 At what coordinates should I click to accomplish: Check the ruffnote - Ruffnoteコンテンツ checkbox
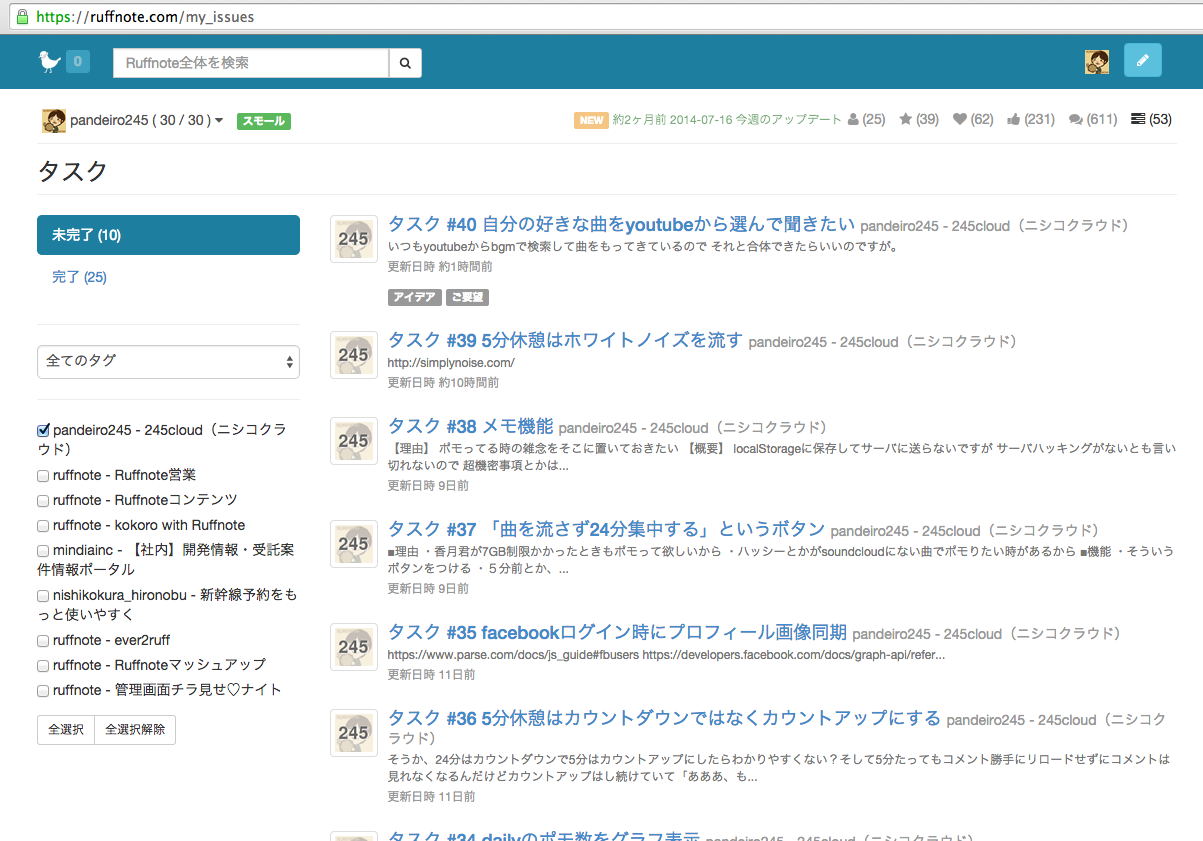(43, 501)
